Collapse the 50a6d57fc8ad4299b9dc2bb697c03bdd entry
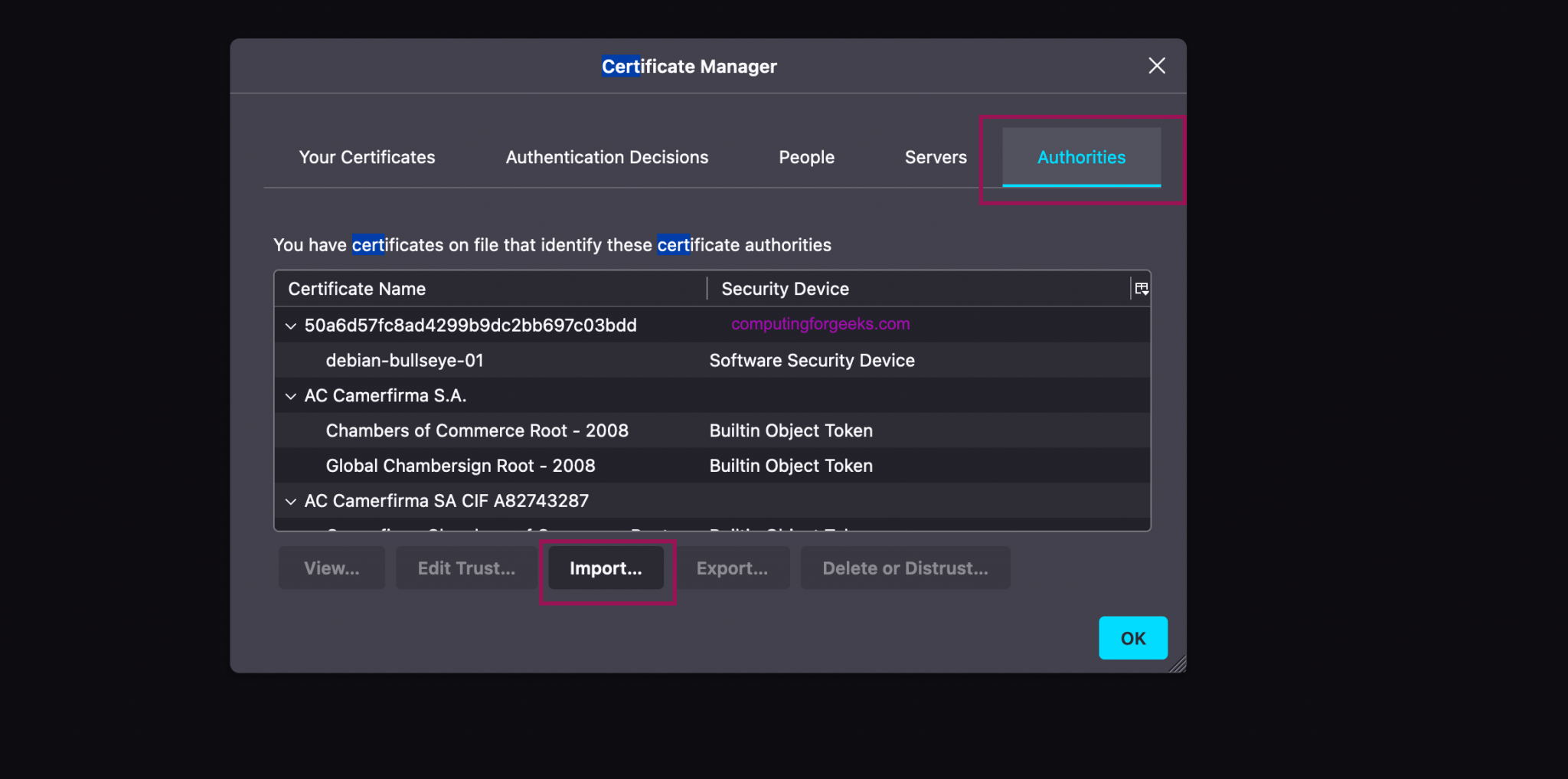This screenshot has height=779, width=1568. pyautogui.click(x=291, y=325)
